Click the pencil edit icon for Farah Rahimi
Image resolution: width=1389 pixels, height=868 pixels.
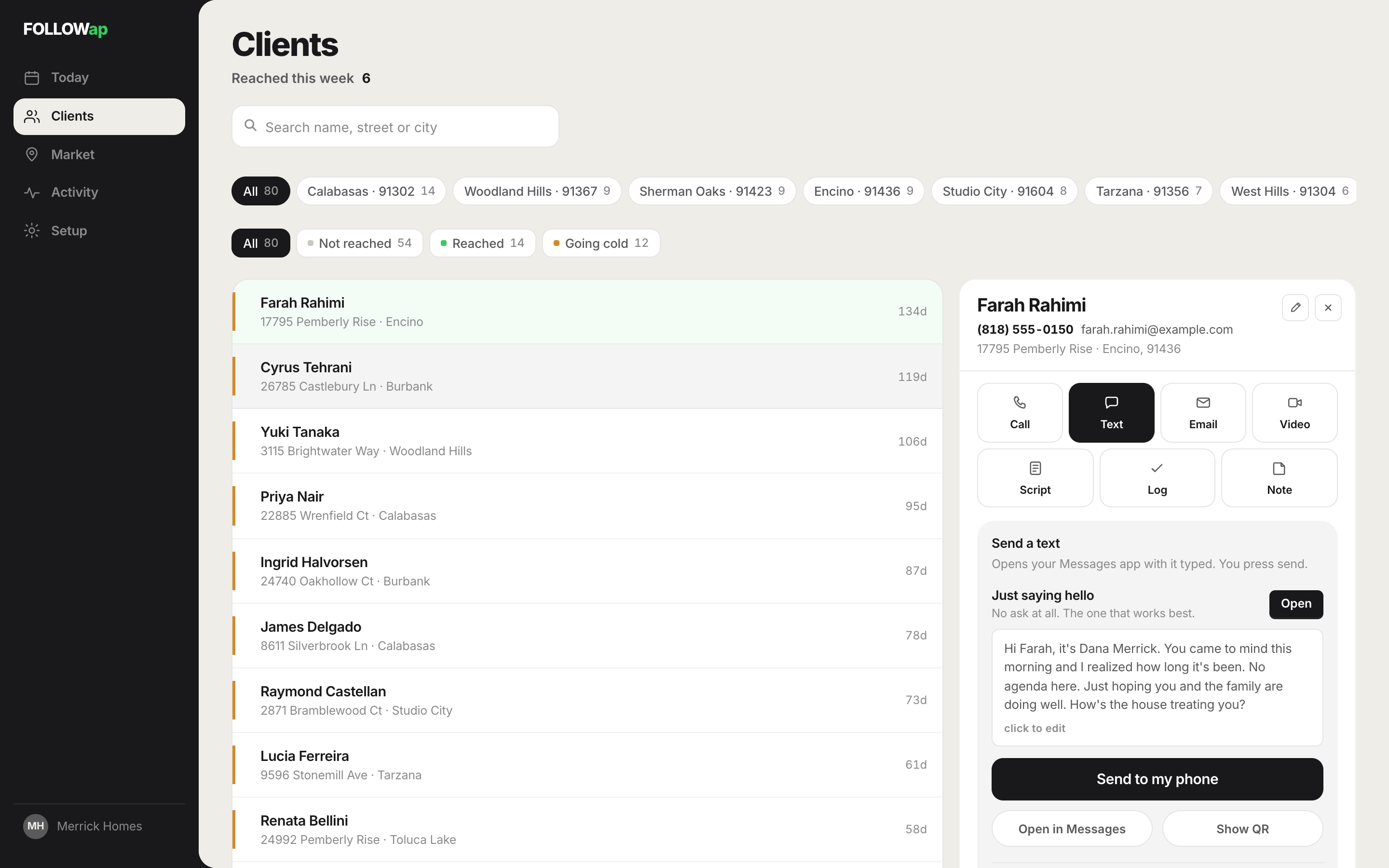(x=1295, y=308)
